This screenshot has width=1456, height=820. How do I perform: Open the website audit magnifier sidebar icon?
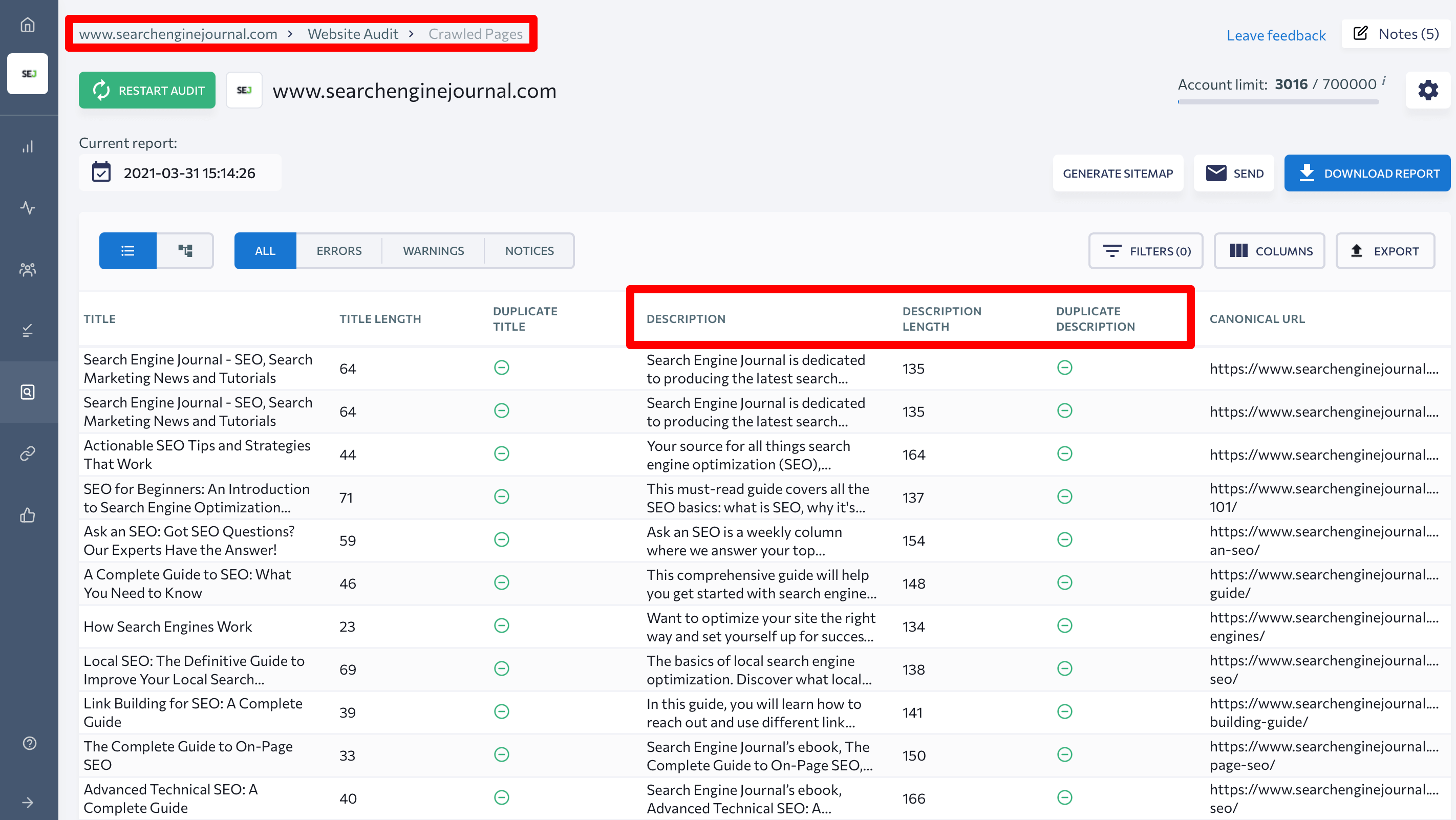[28, 392]
